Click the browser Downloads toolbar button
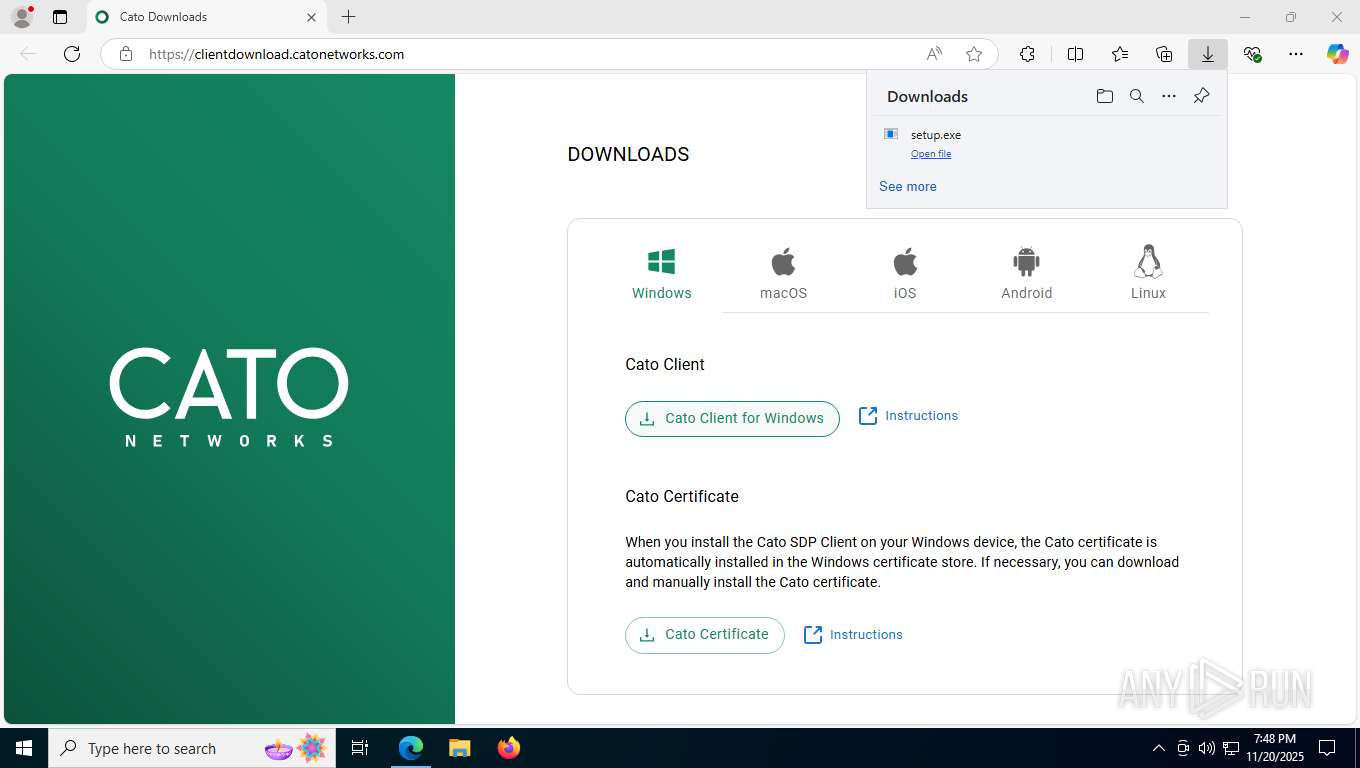The image size is (1360, 768). click(1208, 54)
